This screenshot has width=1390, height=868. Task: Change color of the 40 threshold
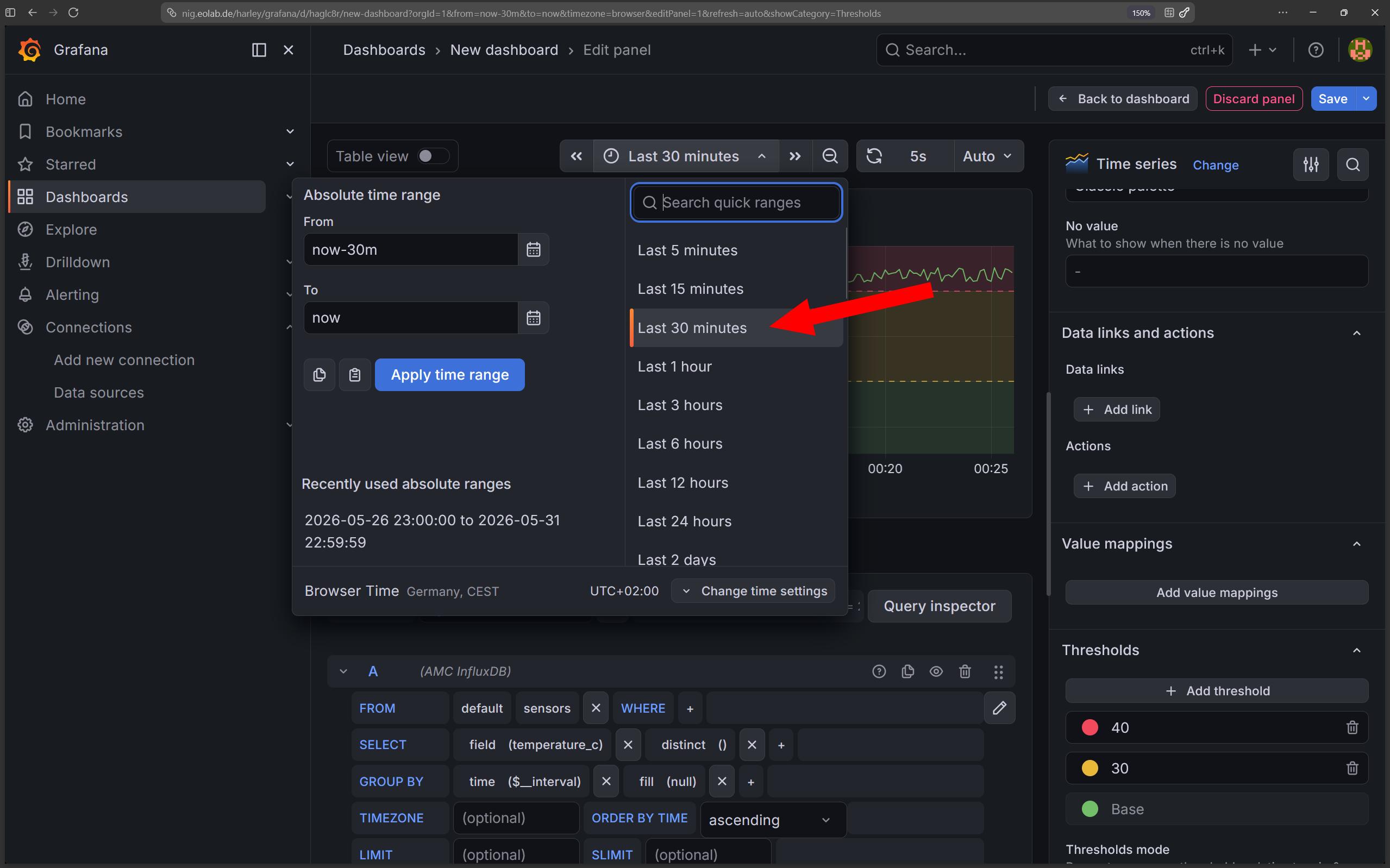[1090, 727]
